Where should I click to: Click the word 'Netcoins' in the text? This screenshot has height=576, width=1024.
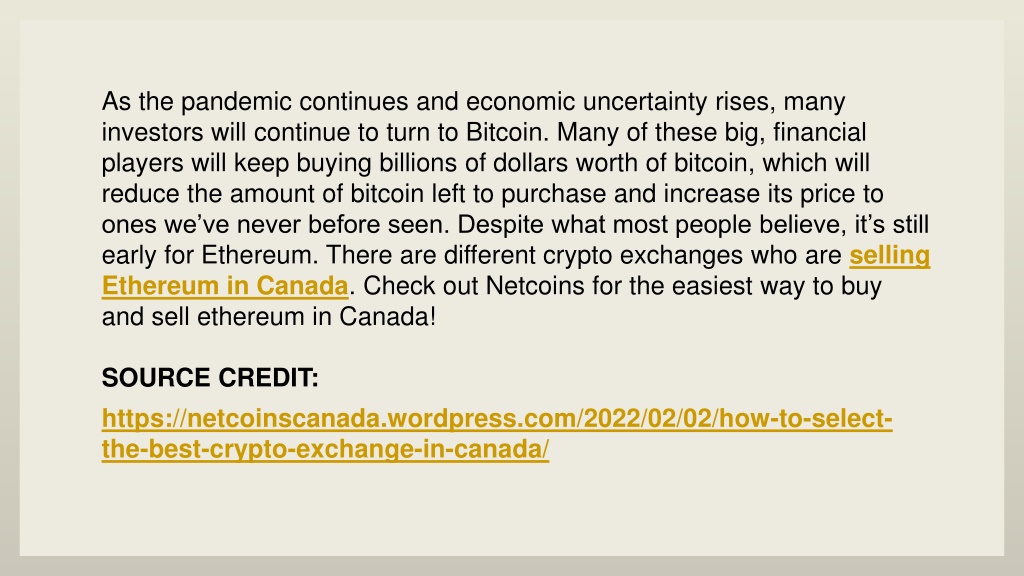[x=535, y=286]
